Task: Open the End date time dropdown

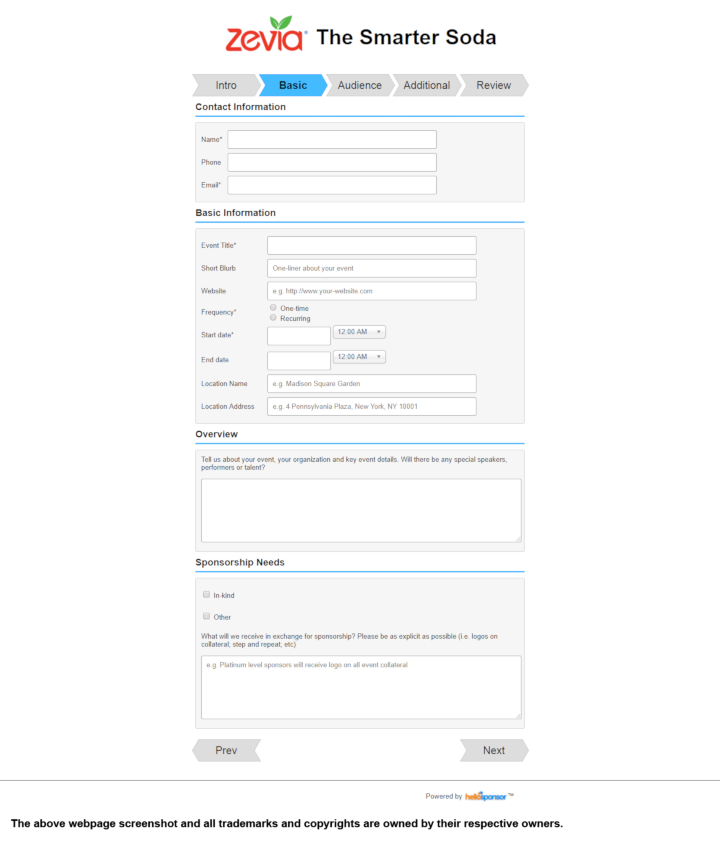Action: 359,357
